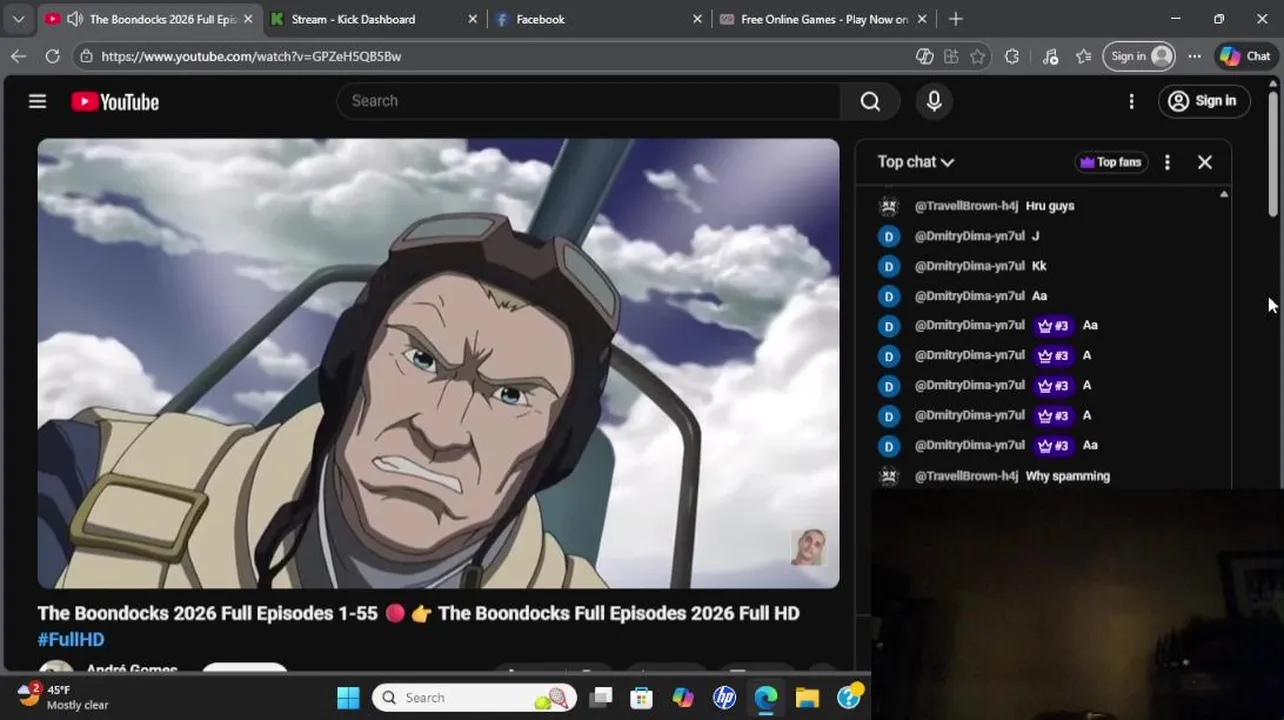This screenshot has width=1284, height=720.
Task: Click the 'Why spamming' chat message
Action: pos(1068,476)
